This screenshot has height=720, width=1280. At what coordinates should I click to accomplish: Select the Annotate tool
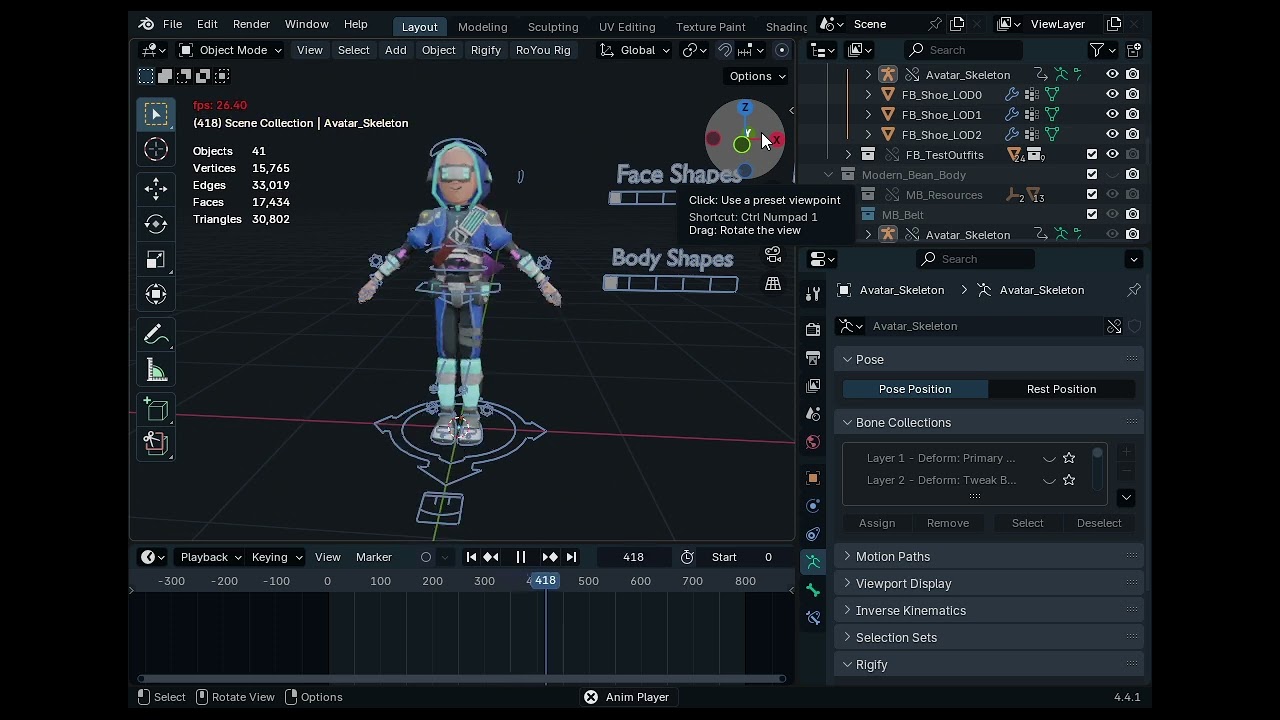click(x=156, y=333)
